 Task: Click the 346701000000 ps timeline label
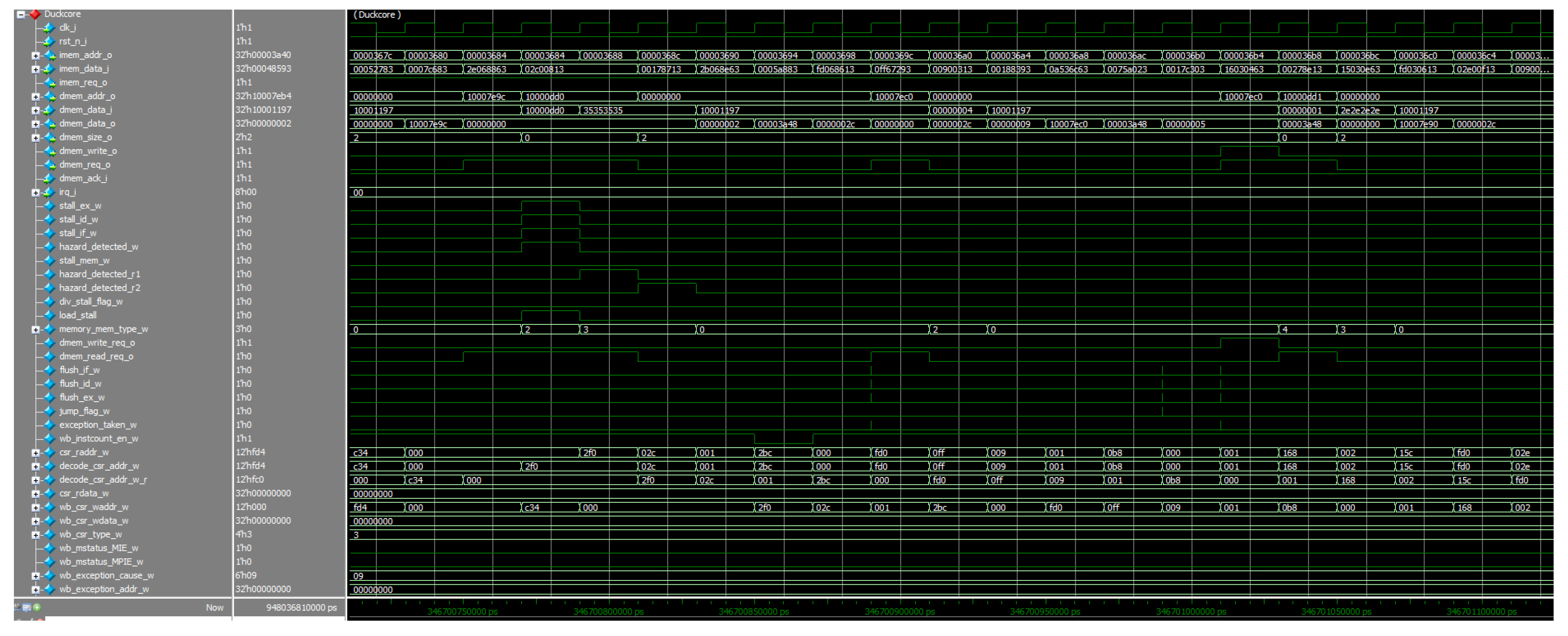pyautogui.click(x=1191, y=612)
